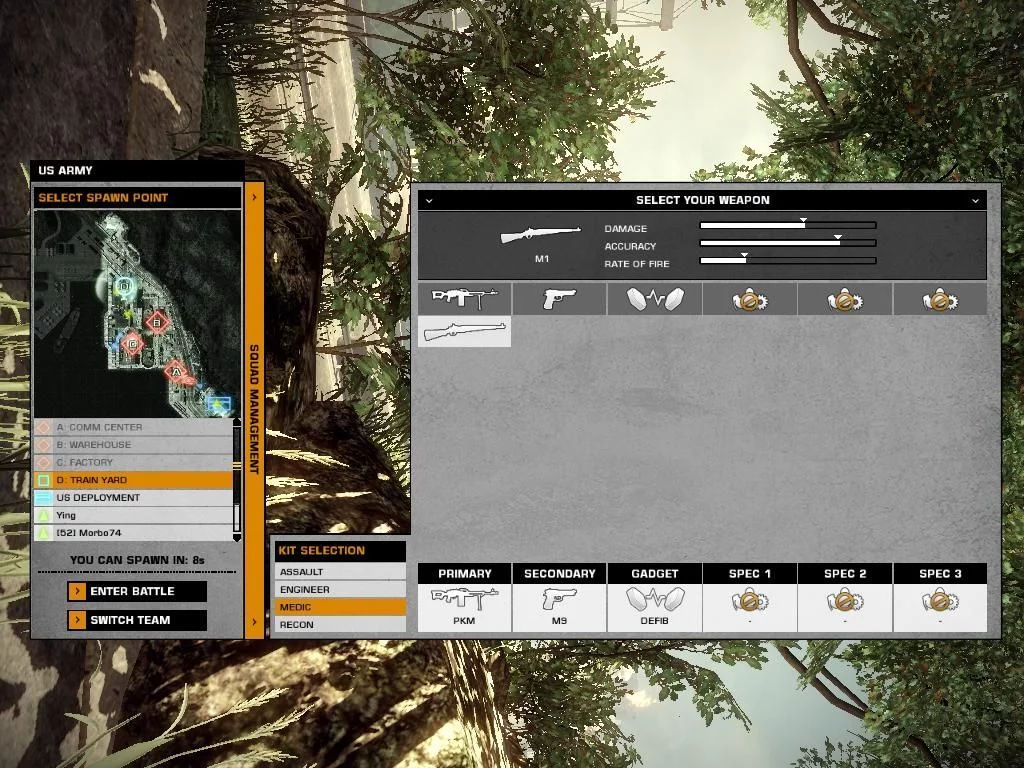Screen dimensions: 1024x768
Task: Select the PRIMARY header tab
Action: pyautogui.click(x=464, y=573)
